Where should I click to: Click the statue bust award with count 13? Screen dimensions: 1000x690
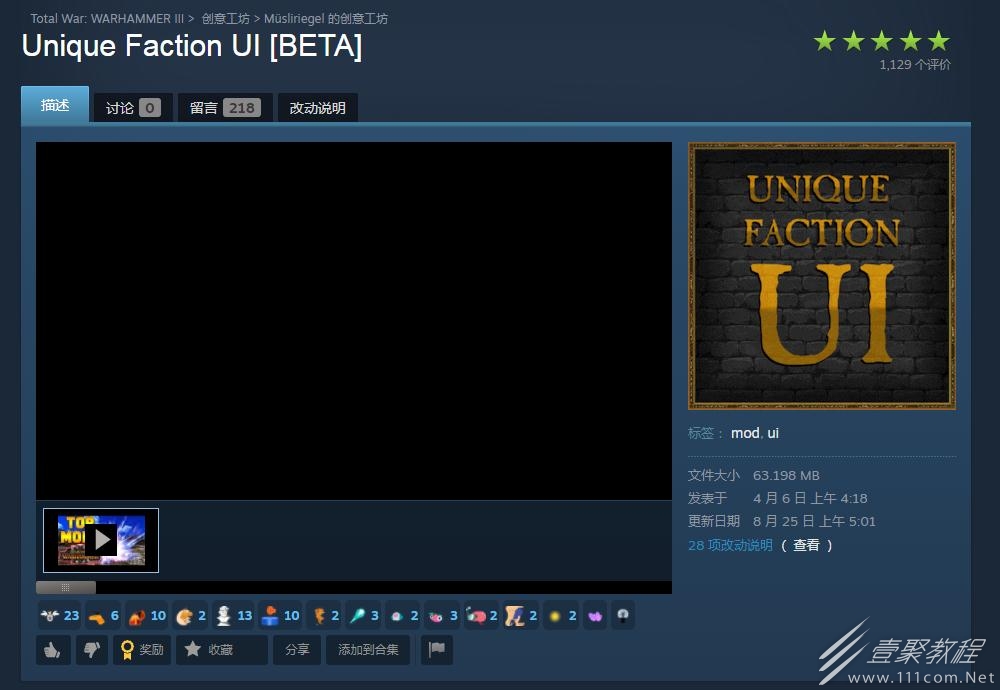(234, 615)
